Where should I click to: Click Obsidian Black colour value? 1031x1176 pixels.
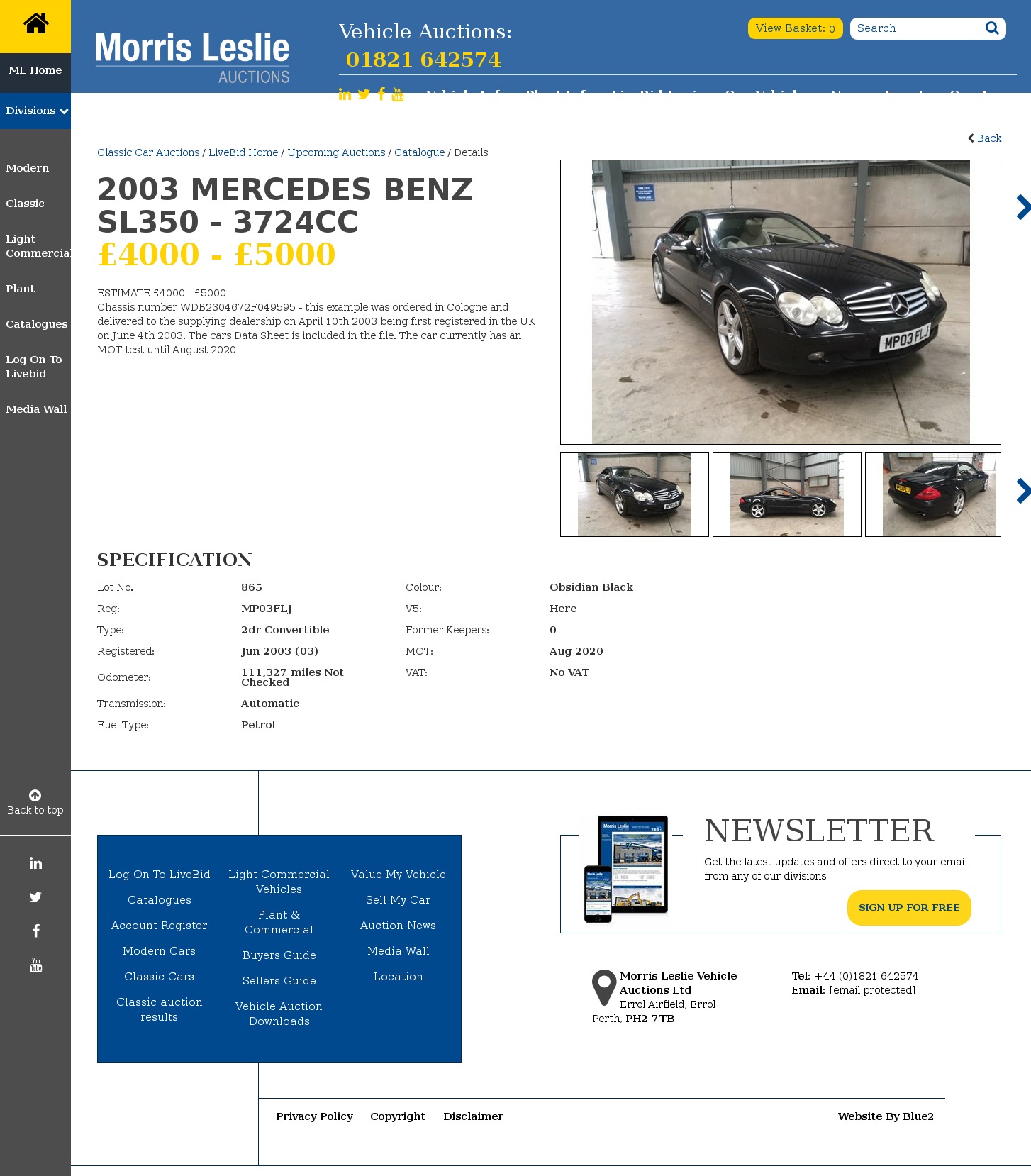[x=591, y=587]
